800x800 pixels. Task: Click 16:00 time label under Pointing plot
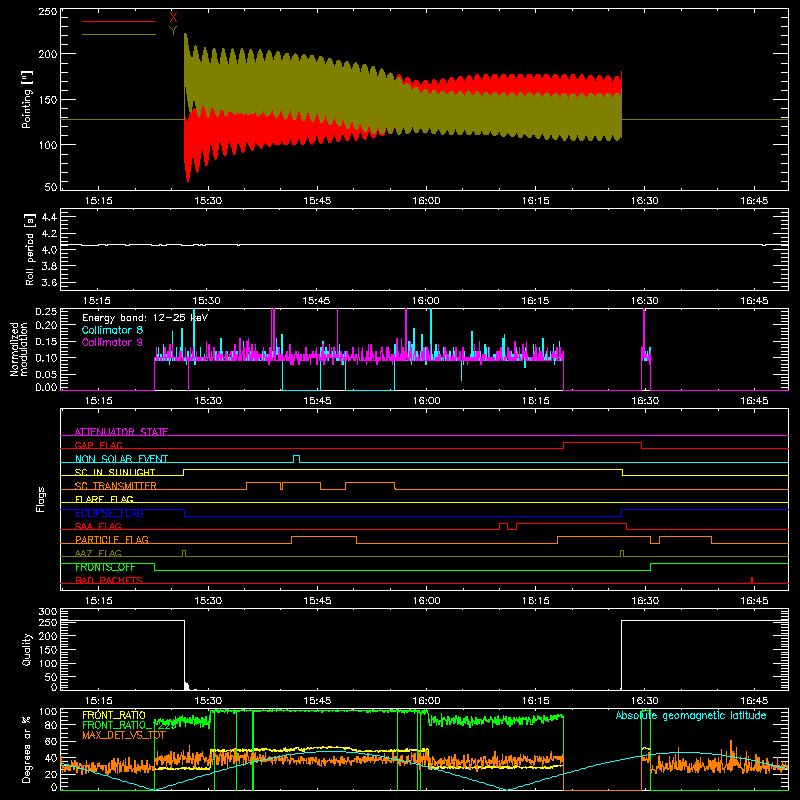click(x=426, y=201)
